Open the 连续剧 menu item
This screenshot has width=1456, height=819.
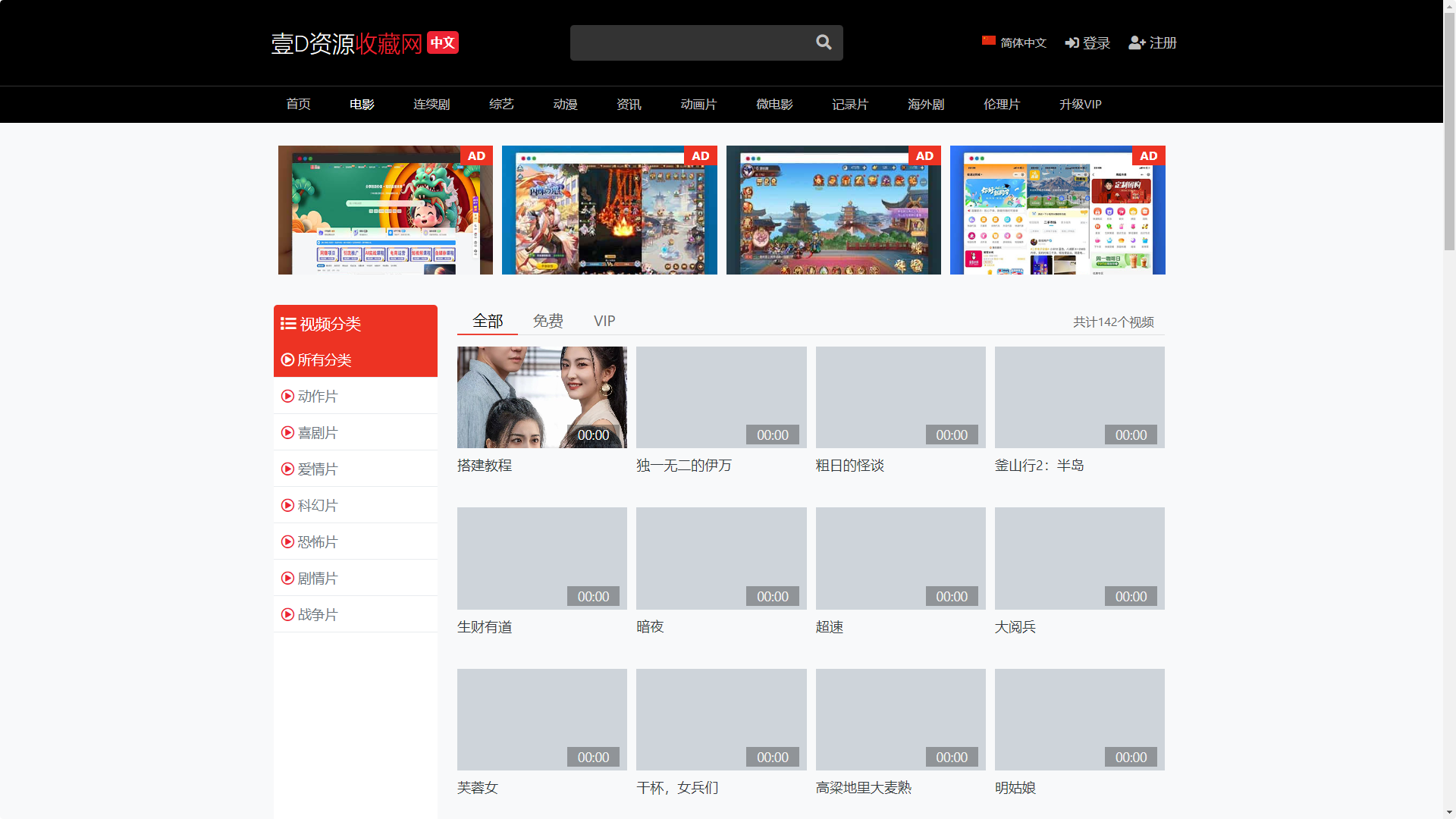[431, 104]
